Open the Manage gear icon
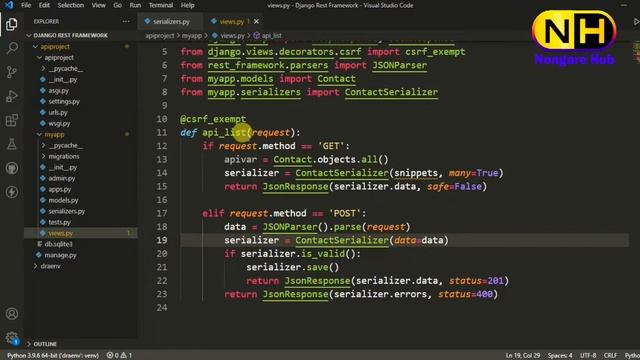640x360 pixels. 11,338
